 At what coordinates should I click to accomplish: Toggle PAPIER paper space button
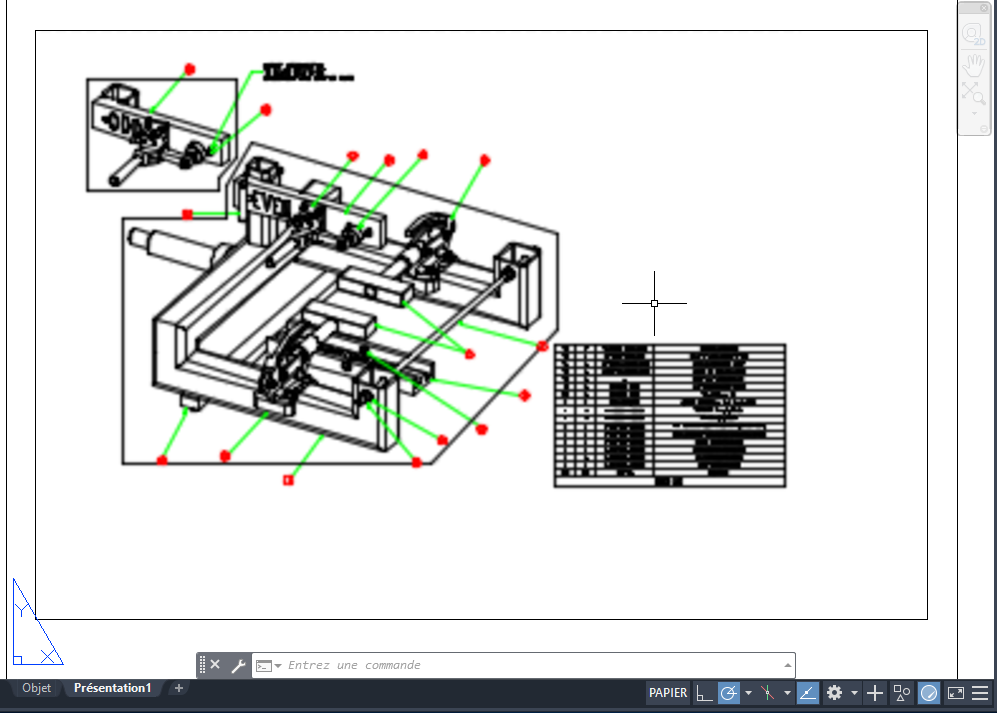coord(668,693)
